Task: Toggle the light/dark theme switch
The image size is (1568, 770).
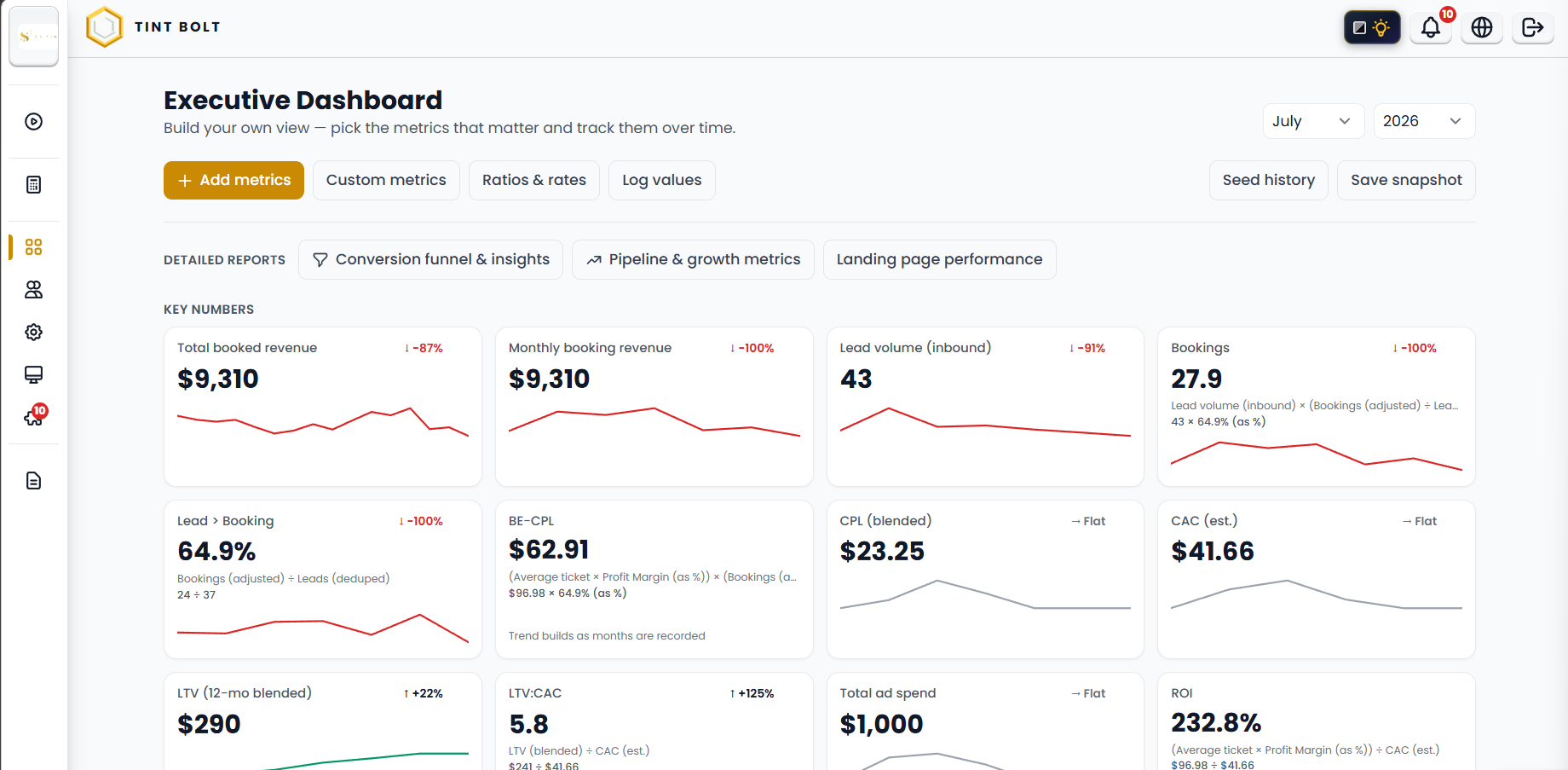Action: 1372,27
